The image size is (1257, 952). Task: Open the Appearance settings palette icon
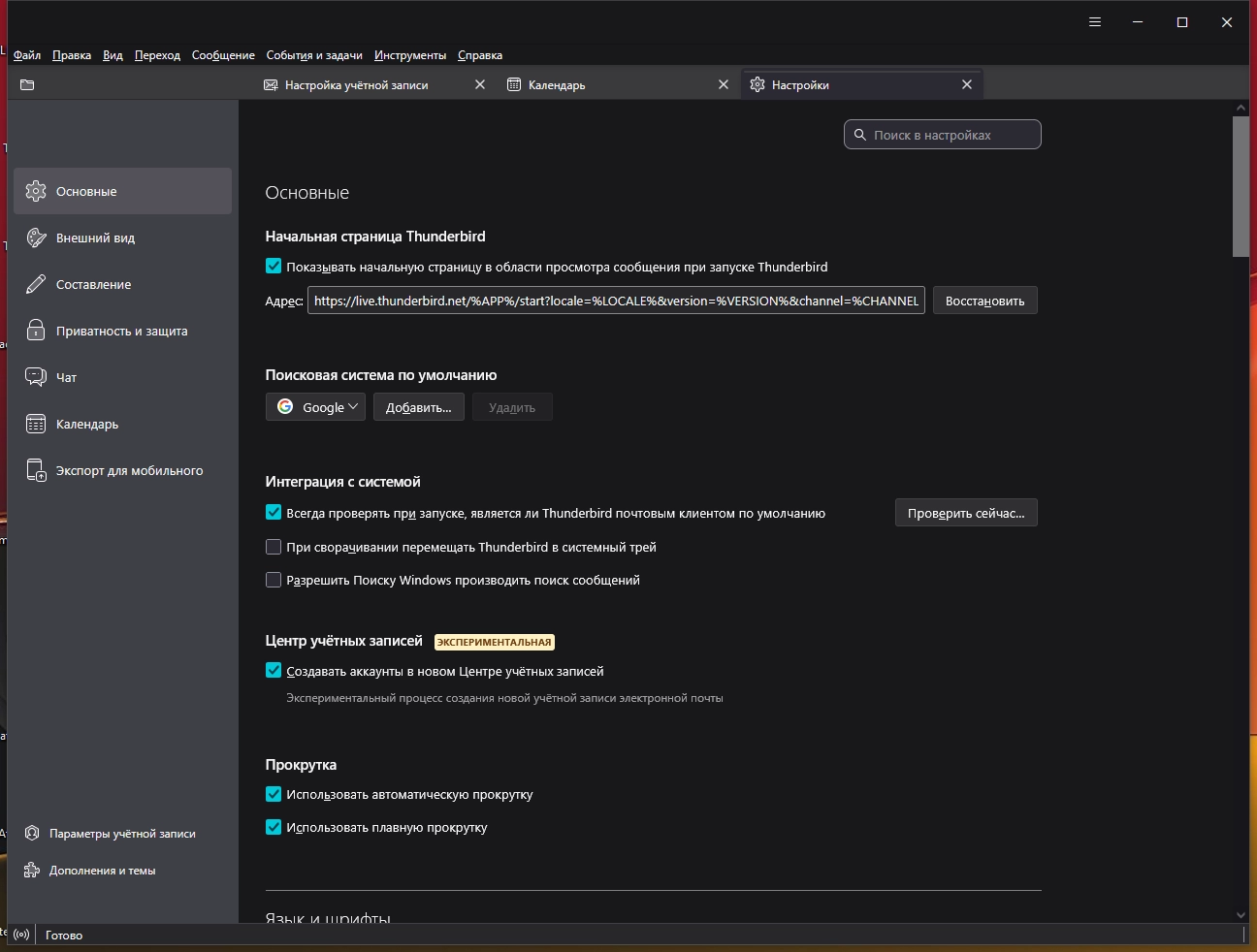[36, 238]
